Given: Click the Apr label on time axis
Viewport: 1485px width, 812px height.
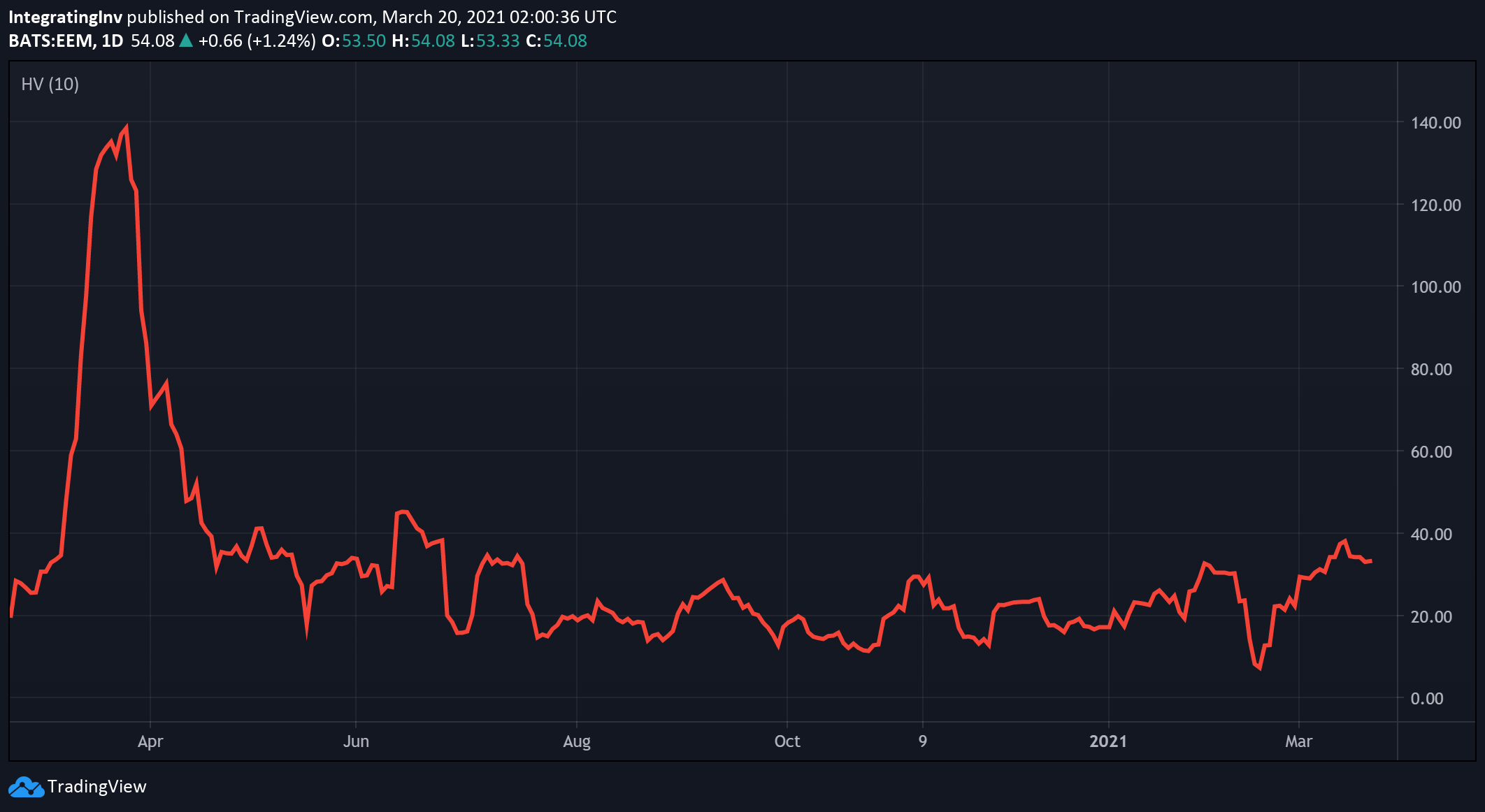Looking at the screenshot, I should click(150, 741).
